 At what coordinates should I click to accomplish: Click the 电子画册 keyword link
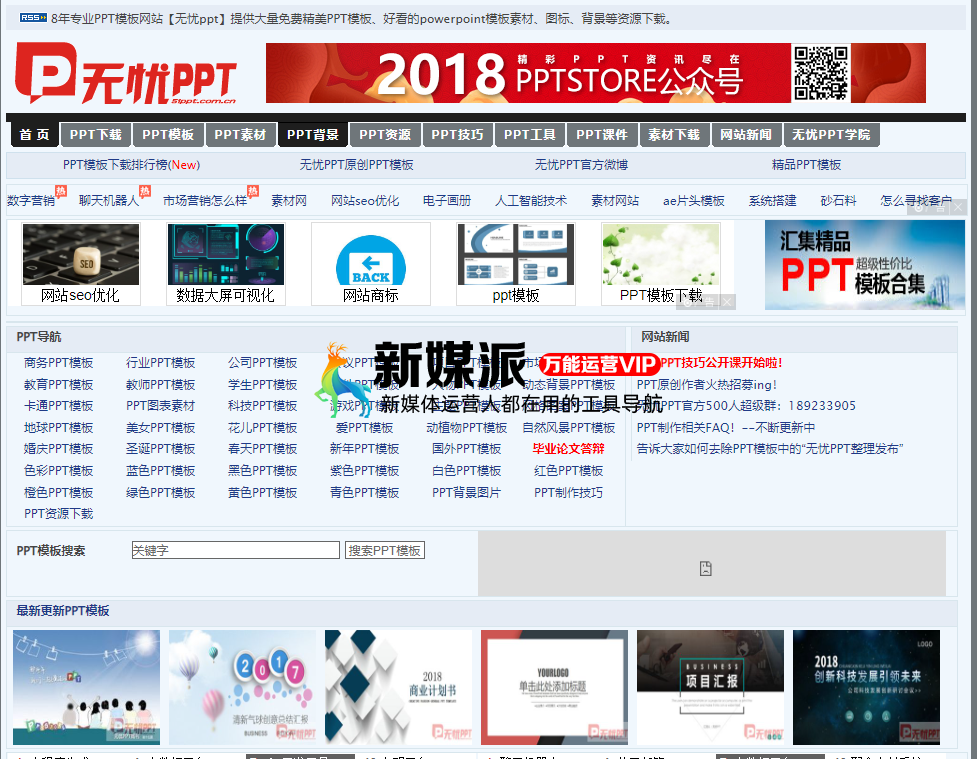[447, 201]
